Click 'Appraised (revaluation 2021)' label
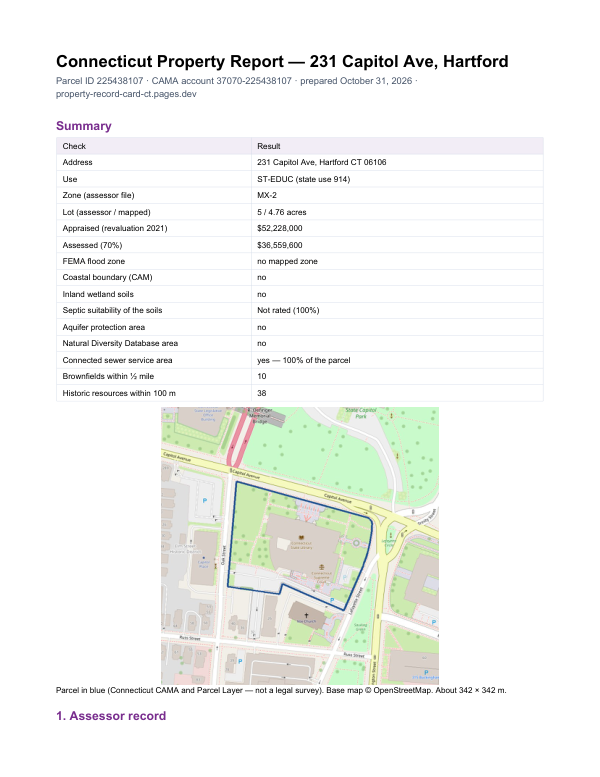This screenshot has width=600, height=777. (115, 228)
